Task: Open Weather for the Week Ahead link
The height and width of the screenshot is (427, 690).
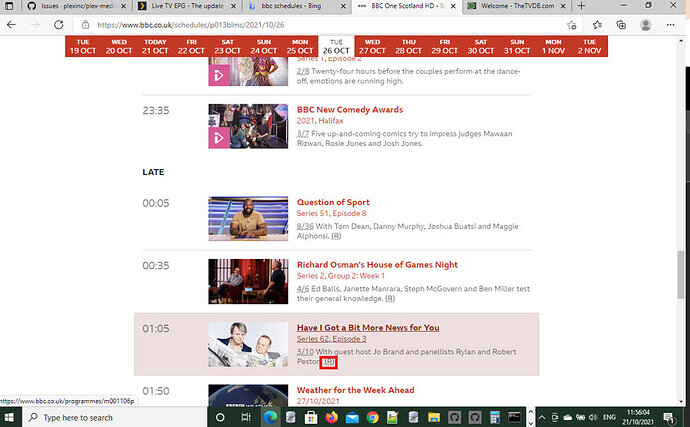Action: point(356,390)
